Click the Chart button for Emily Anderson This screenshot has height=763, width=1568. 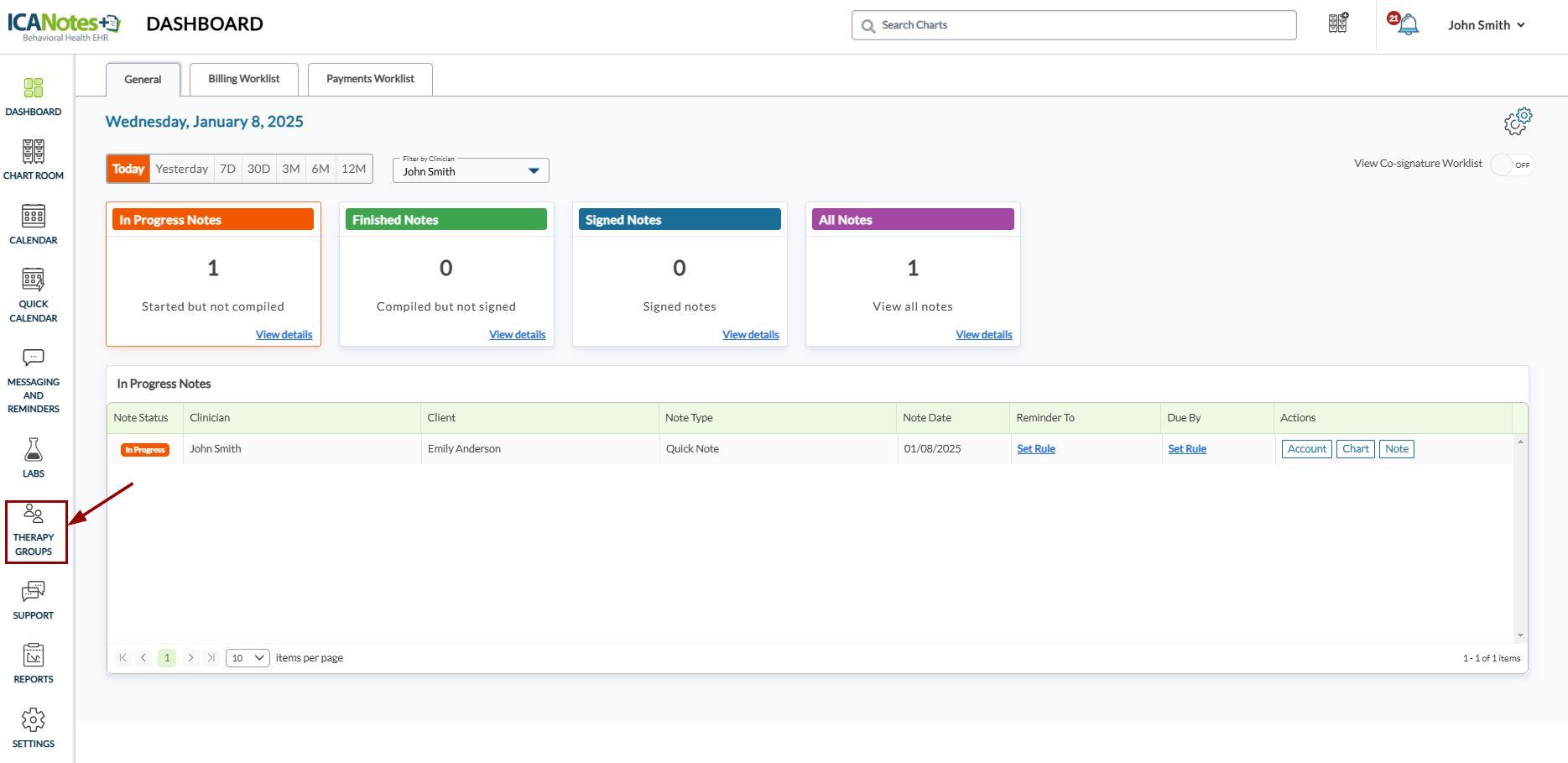pyautogui.click(x=1355, y=449)
